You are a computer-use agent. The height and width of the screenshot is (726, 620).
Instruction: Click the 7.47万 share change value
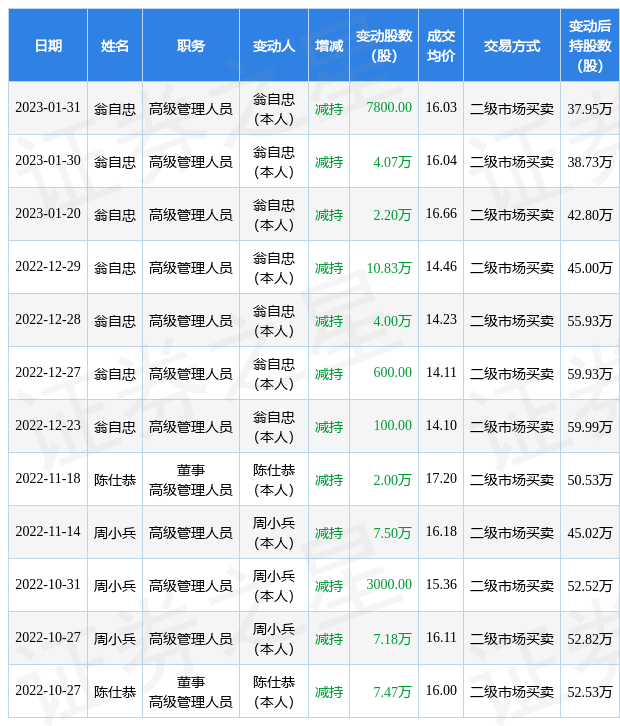tap(392, 692)
